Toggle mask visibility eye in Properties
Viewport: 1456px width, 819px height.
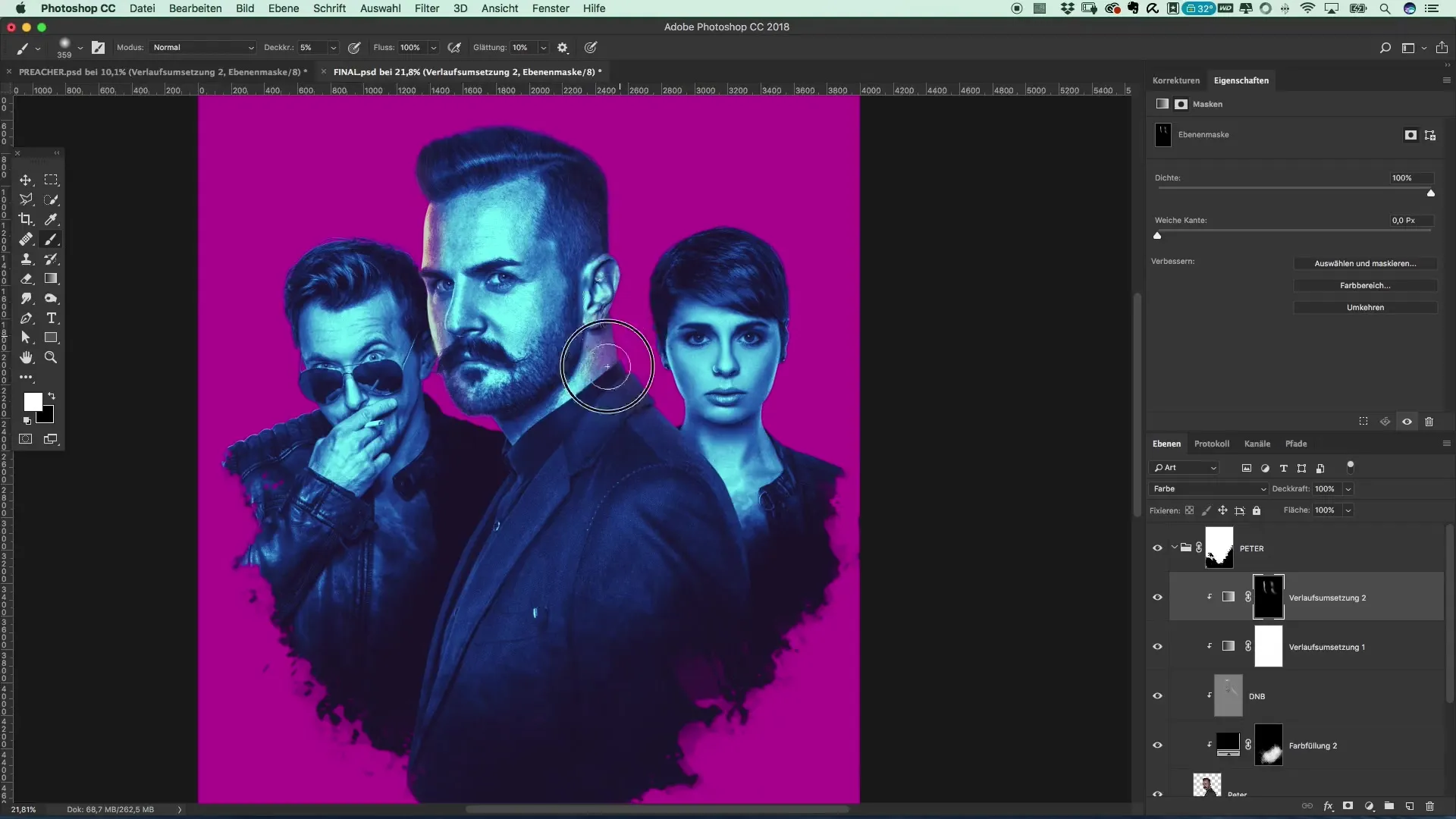(x=1407, y=422)
